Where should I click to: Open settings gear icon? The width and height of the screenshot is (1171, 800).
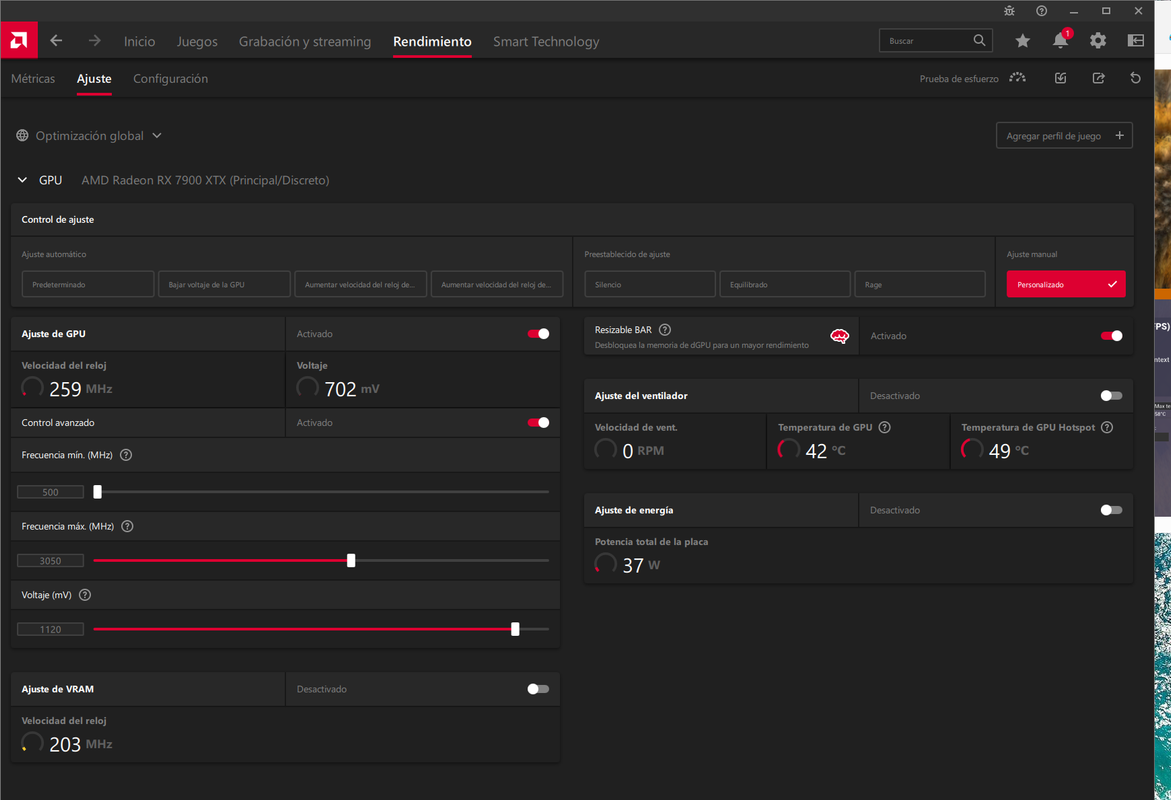(1098, 40)
